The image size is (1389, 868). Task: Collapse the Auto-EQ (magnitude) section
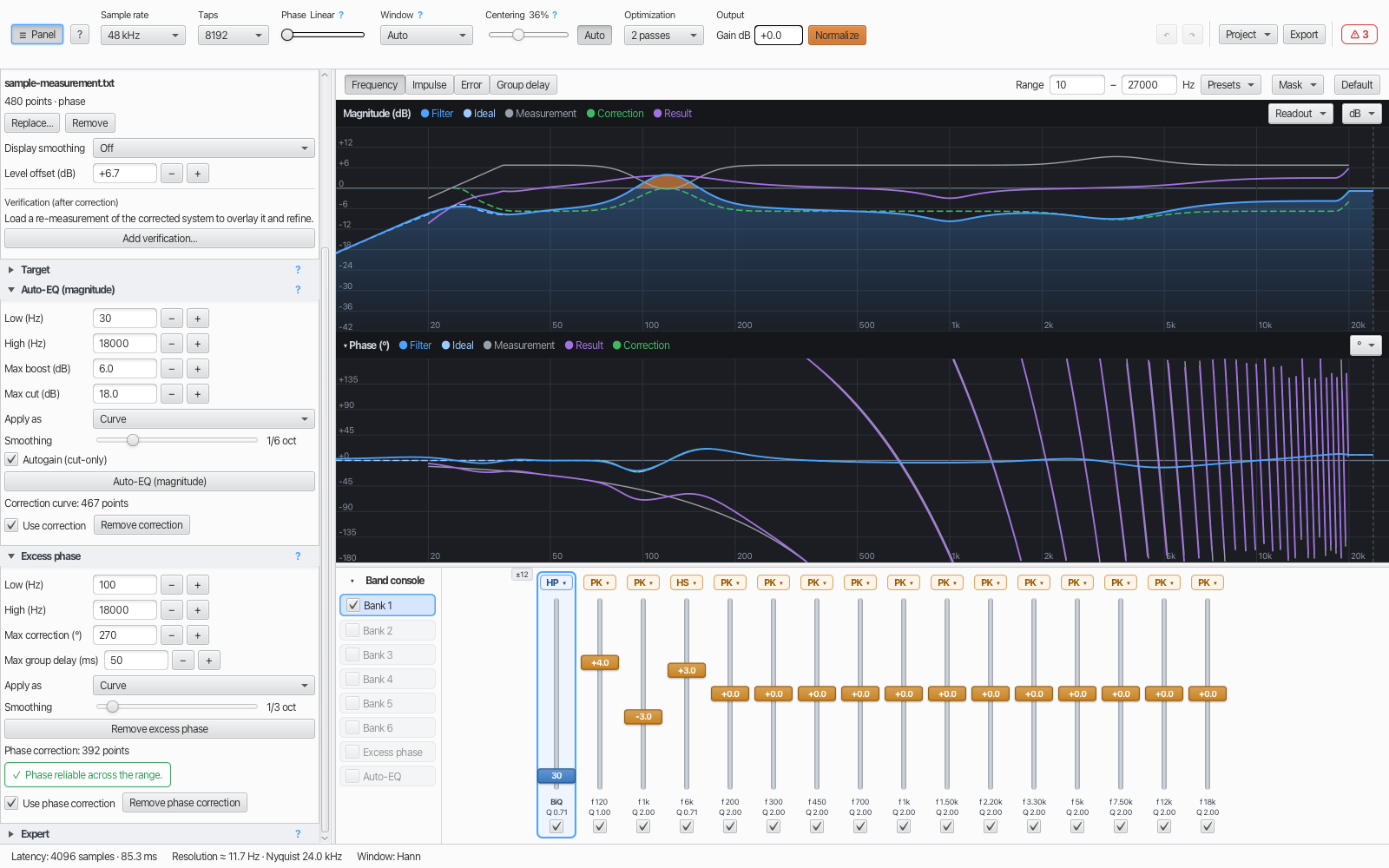point(11,290)
